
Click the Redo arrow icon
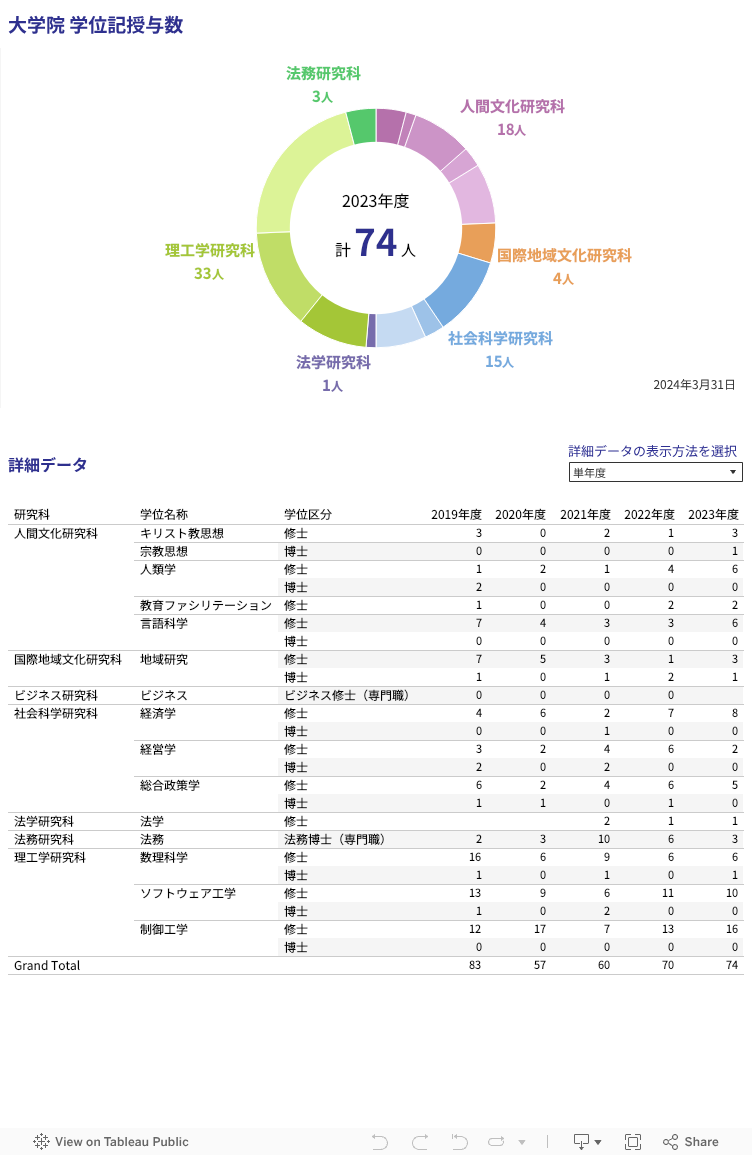[420, 1142]
